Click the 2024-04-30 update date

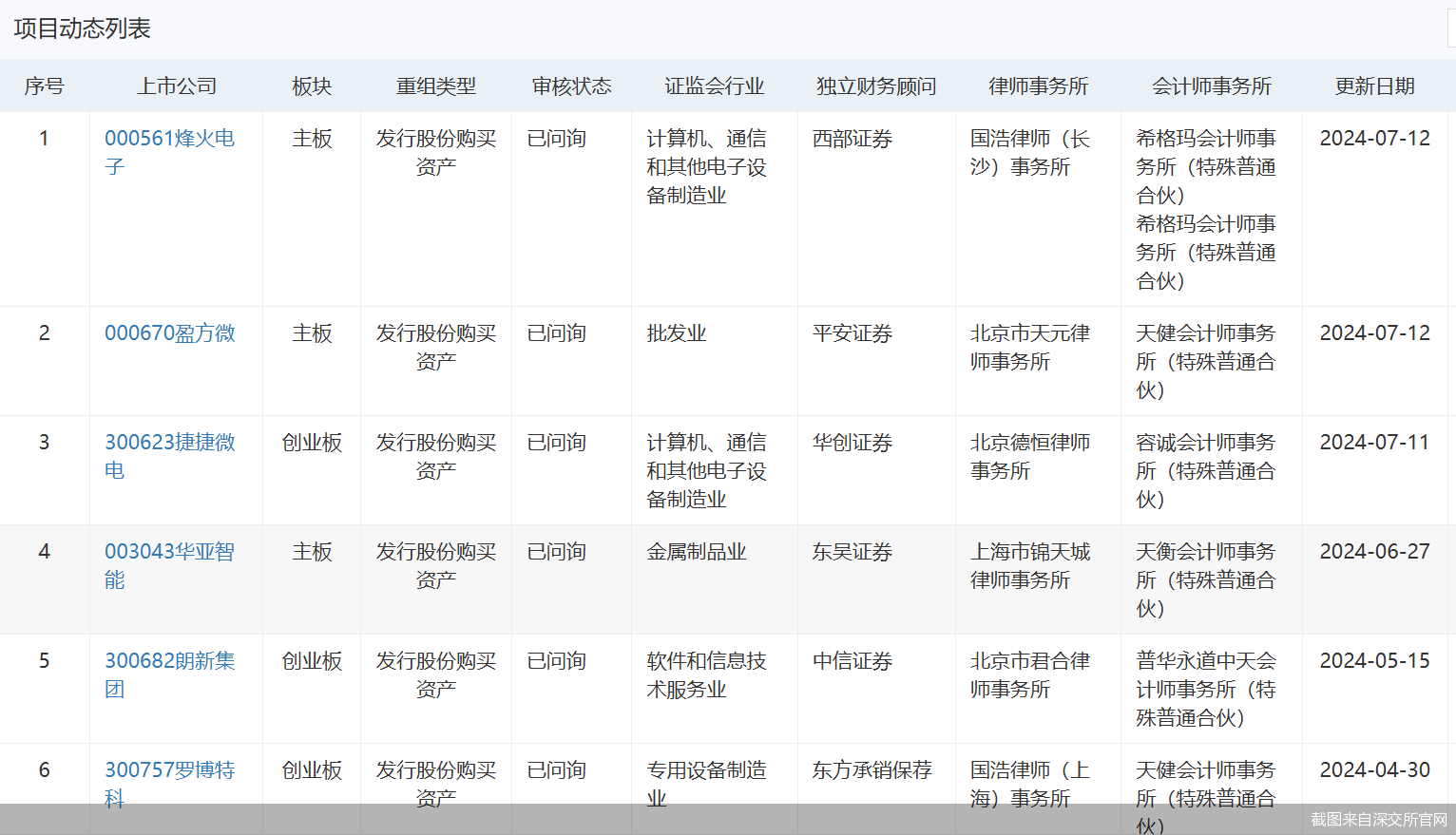1374,770
